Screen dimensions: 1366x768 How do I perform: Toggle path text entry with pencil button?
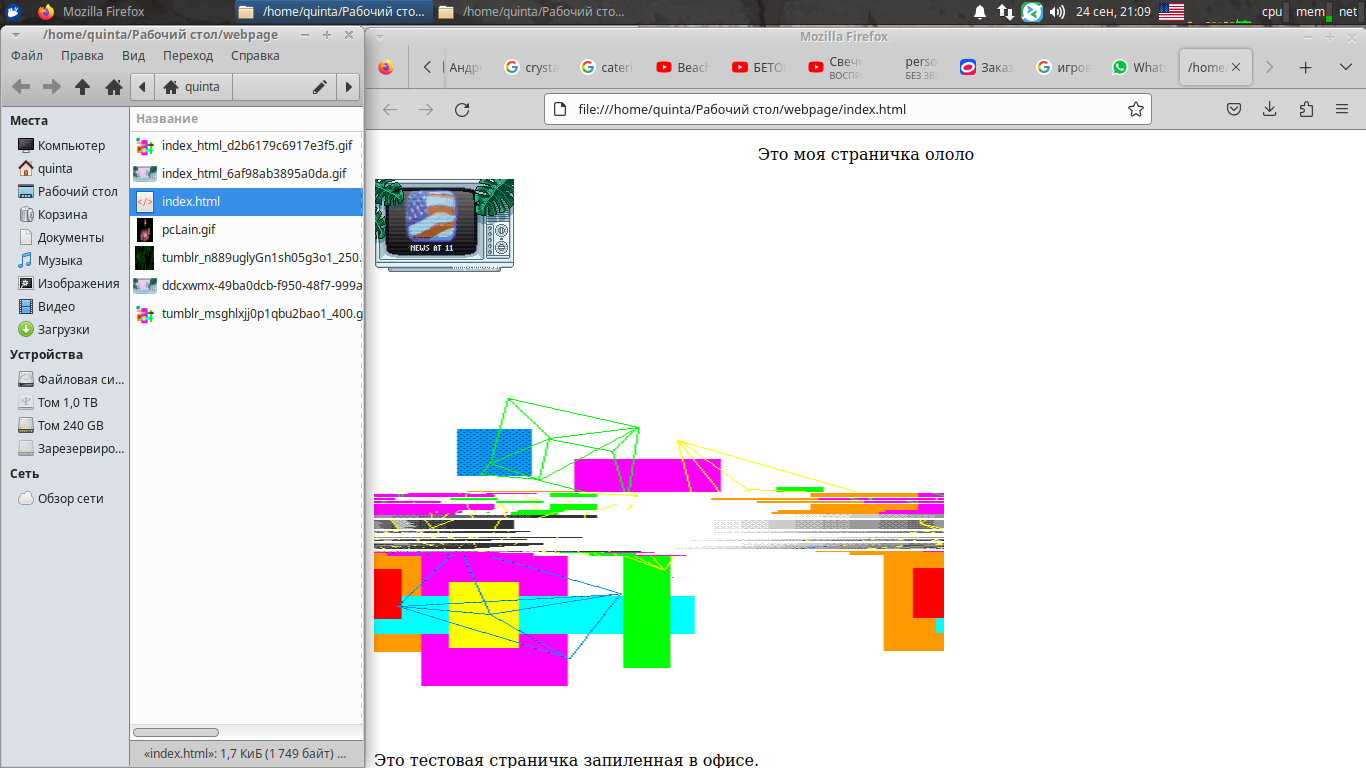pos(320,87)
